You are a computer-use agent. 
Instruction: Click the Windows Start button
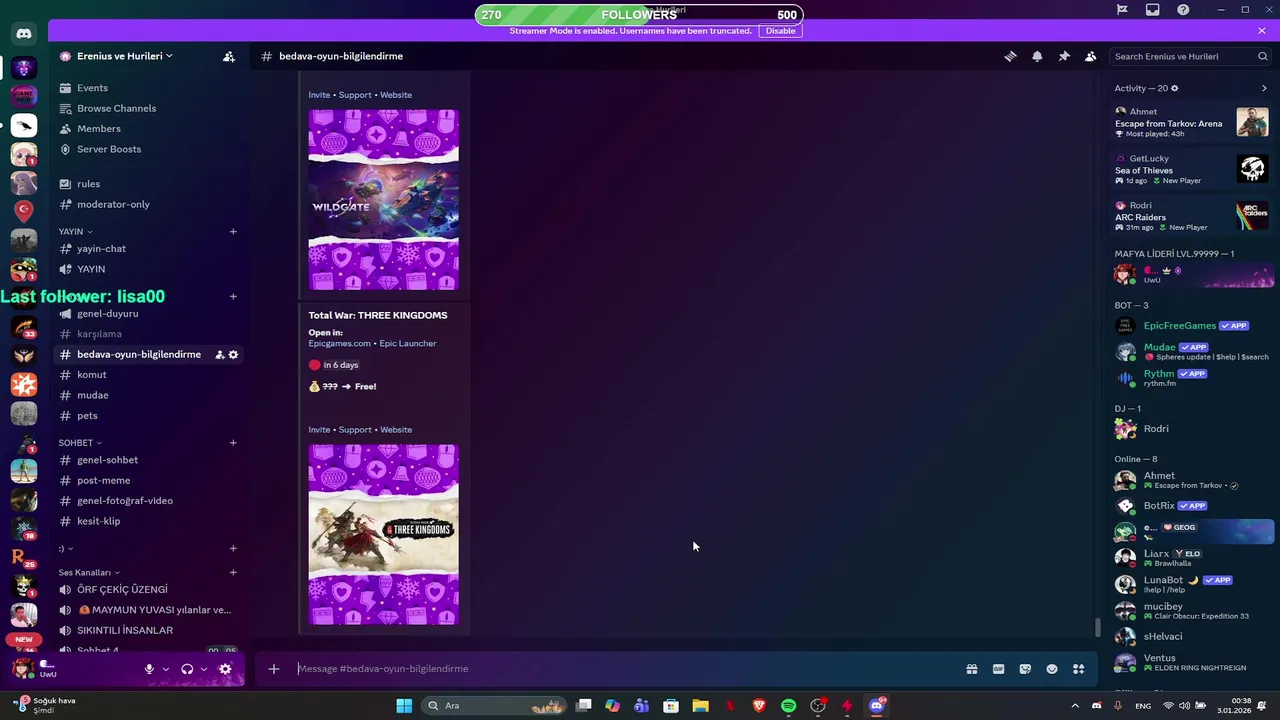[x=404, y=706]
